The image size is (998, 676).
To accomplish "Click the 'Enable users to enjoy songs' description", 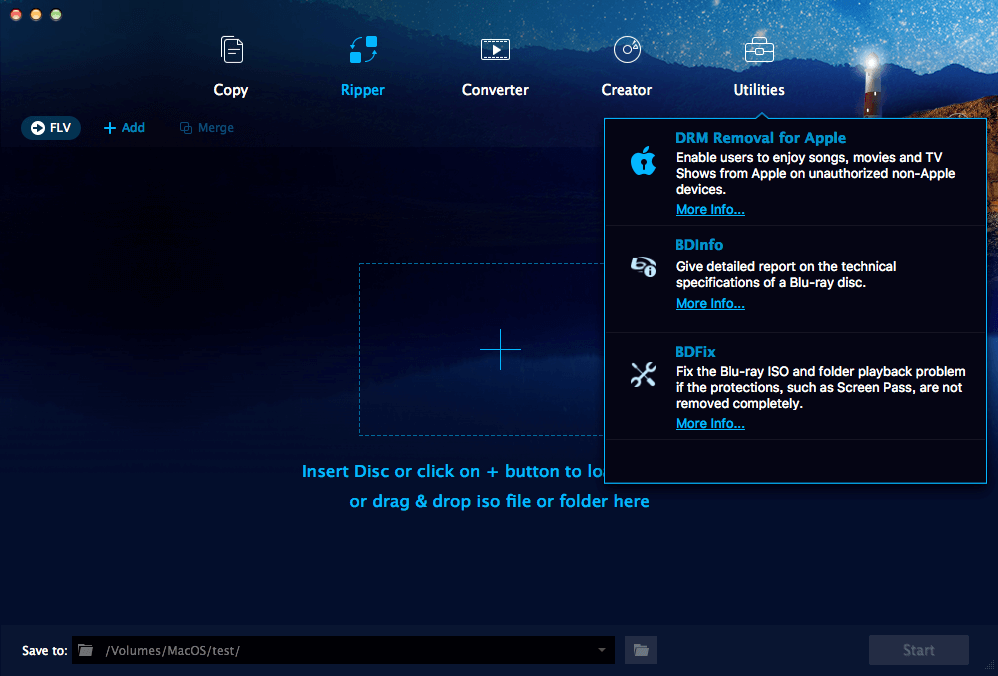I will pyautogui.click(x=815, y=173).
